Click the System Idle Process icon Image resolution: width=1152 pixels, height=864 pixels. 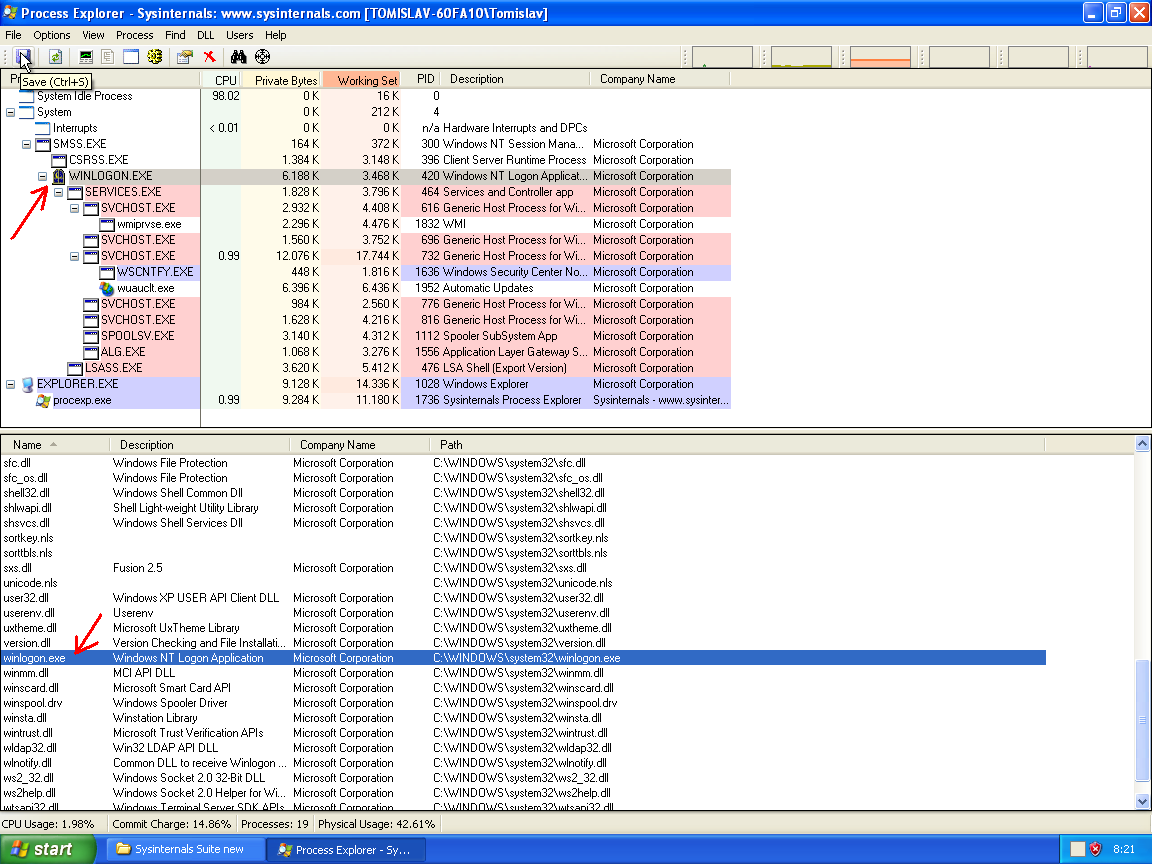coord(26,96)
